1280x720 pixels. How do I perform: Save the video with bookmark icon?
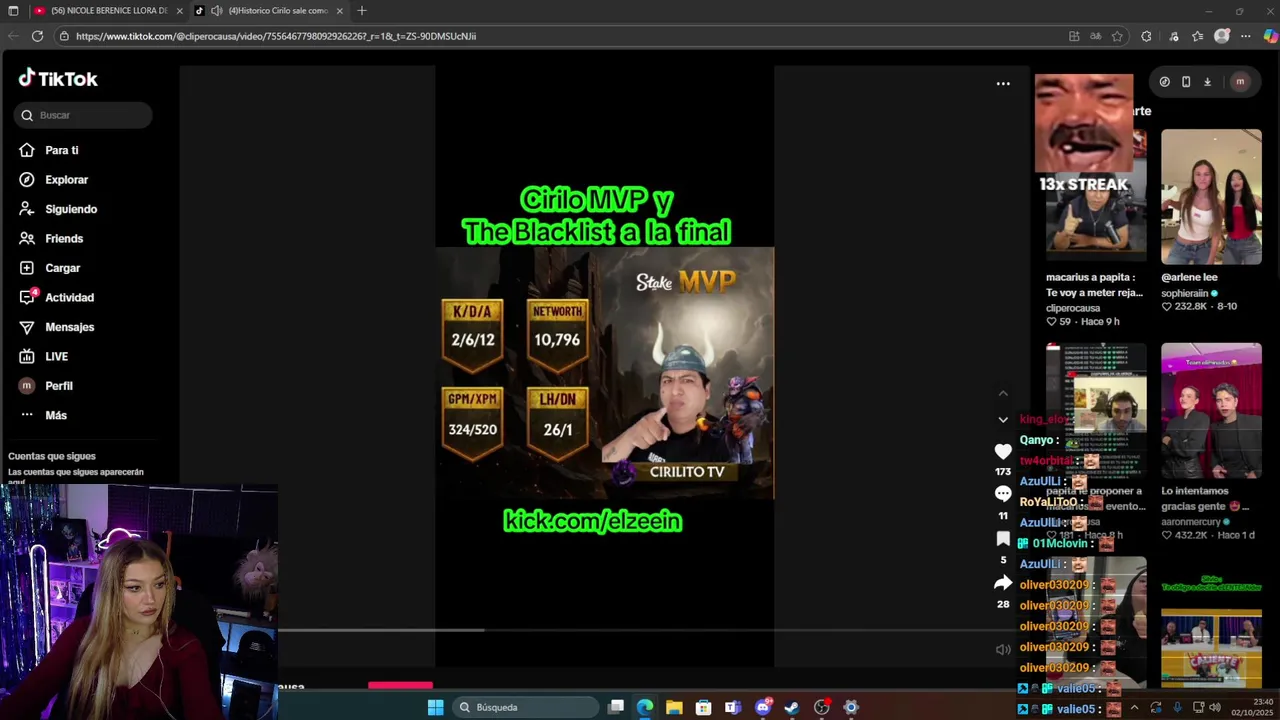(x=1003, y=538)
